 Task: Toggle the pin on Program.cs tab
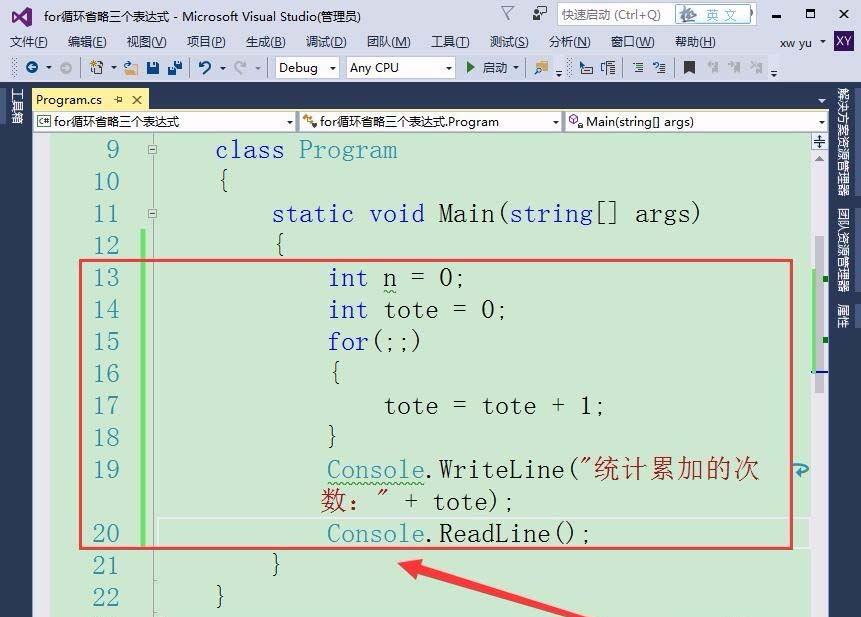(x=118, y=99)
